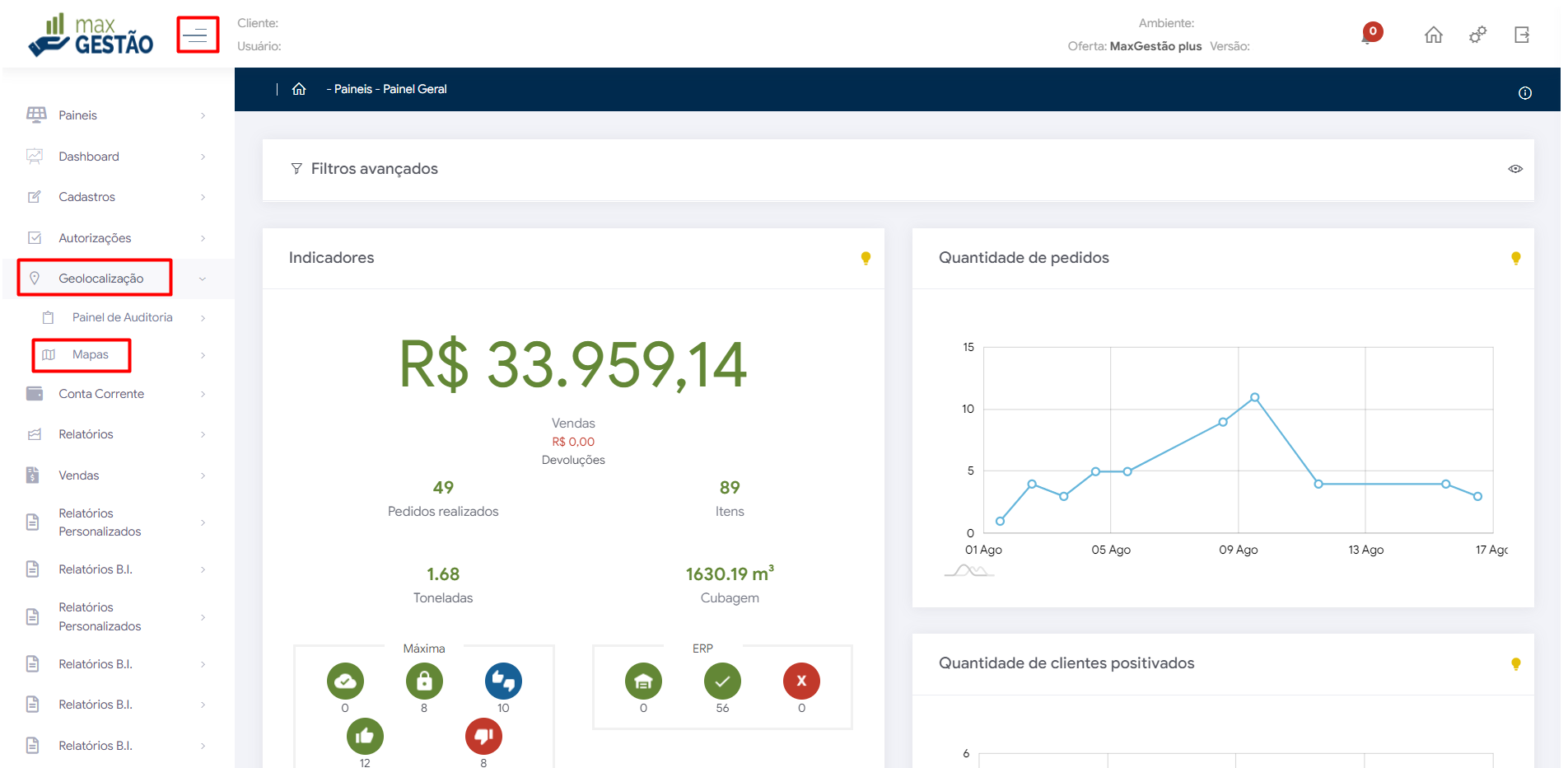
Task: Click the blue thumbs icon under Máxima
Action: click(x=503, y=681)
